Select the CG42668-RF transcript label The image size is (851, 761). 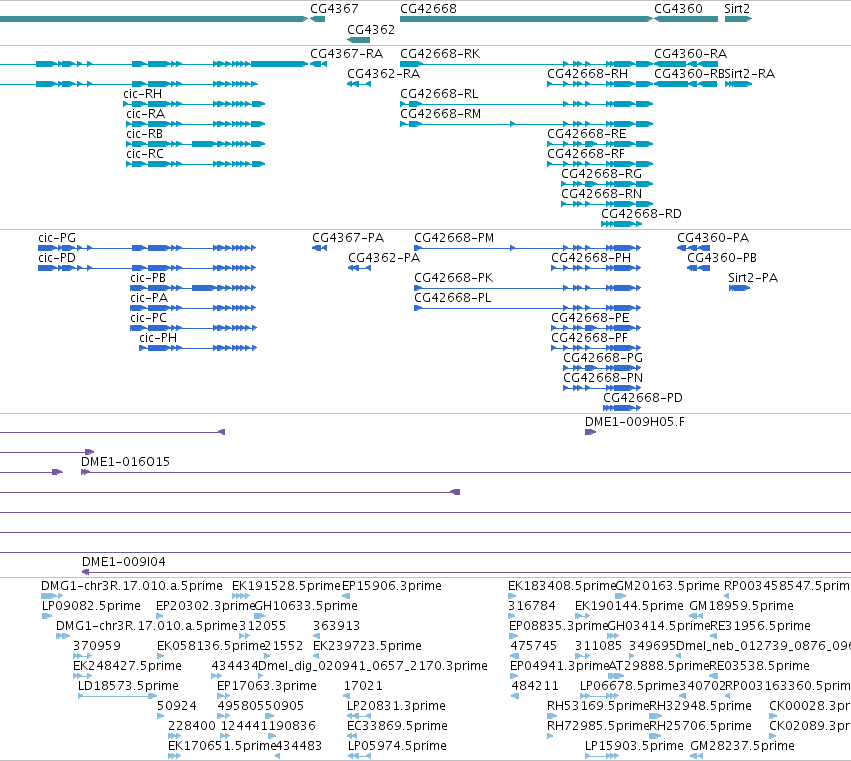pos(586,154)
